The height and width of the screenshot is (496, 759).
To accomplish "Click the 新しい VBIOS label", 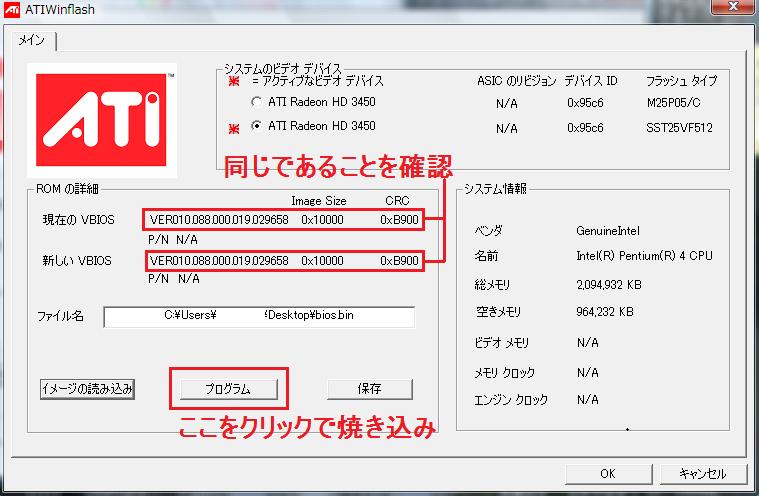I will click(77, 261).
